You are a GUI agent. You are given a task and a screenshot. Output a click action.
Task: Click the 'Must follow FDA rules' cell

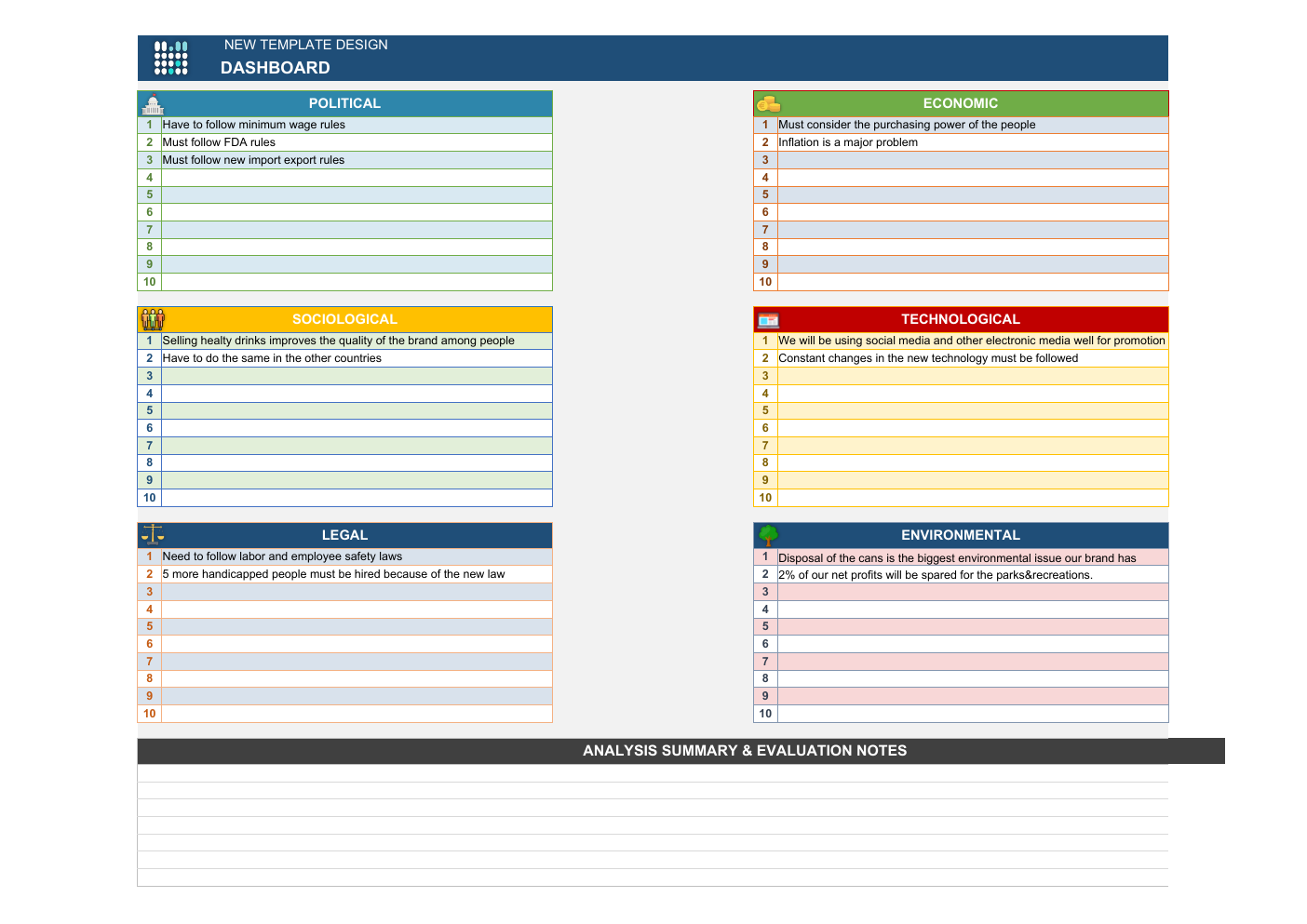coord(357,142)
